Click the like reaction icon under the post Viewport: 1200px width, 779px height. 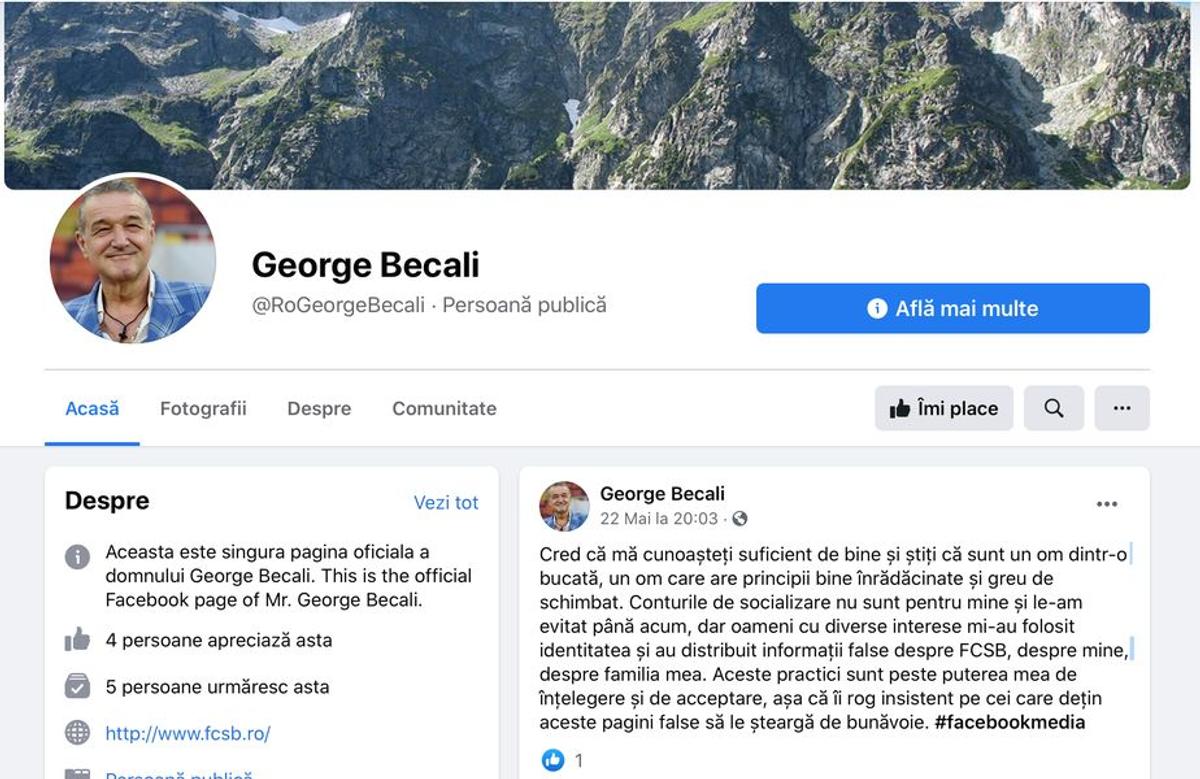pyautogui.click(x=553, y=760)
